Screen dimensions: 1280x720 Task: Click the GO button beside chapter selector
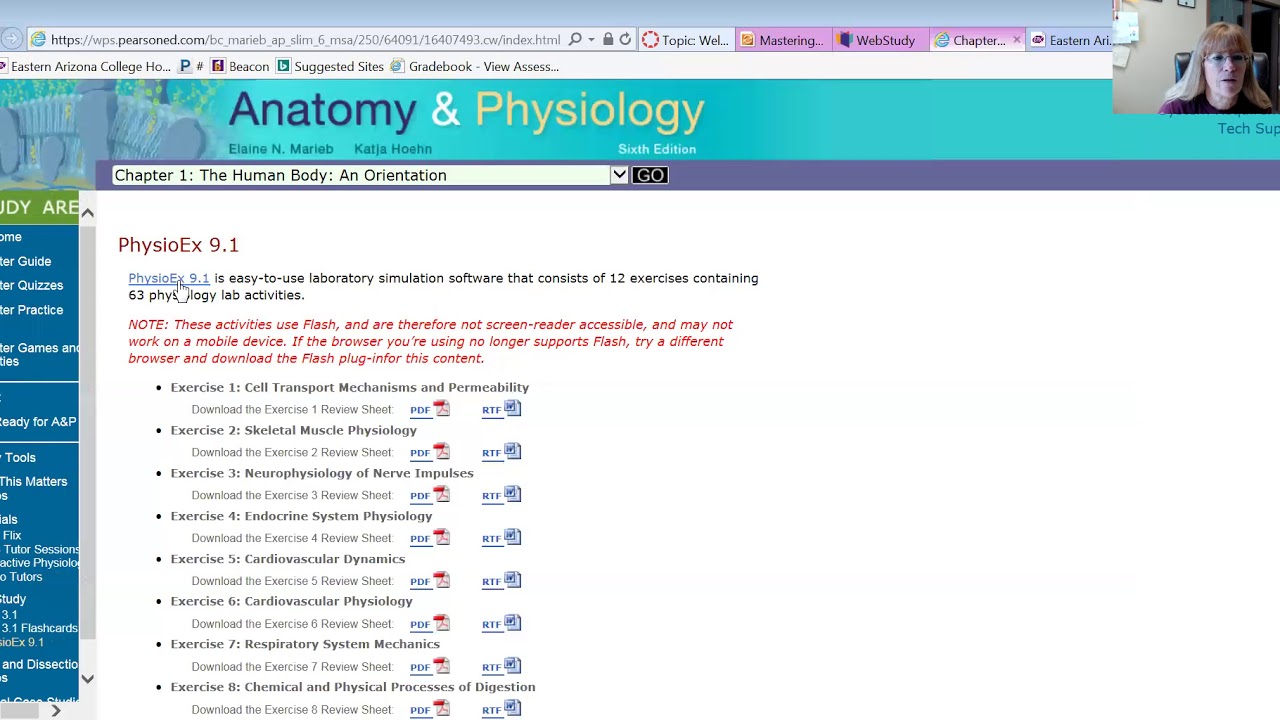[649, 175]
